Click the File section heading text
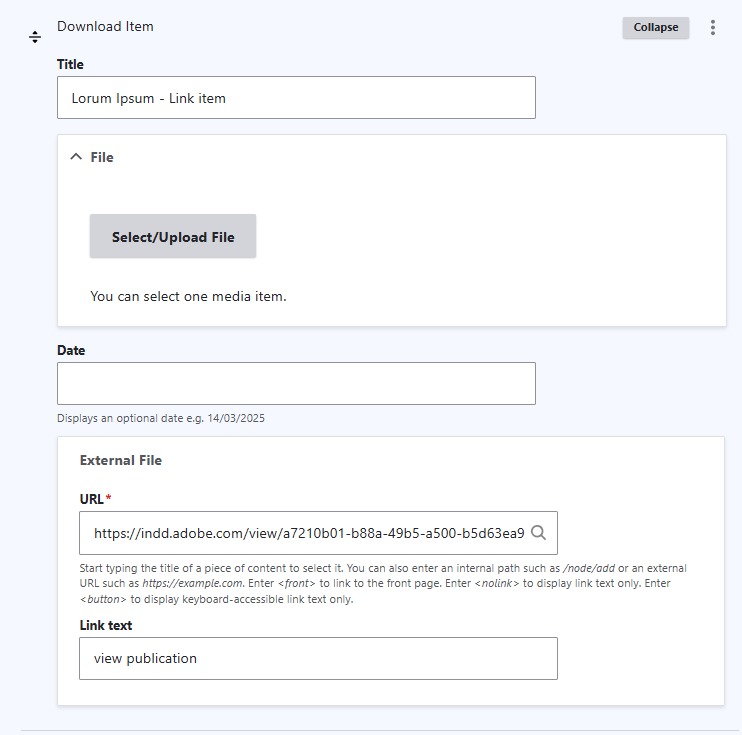This screenshot has width=742, height=735. pos(102,157)
